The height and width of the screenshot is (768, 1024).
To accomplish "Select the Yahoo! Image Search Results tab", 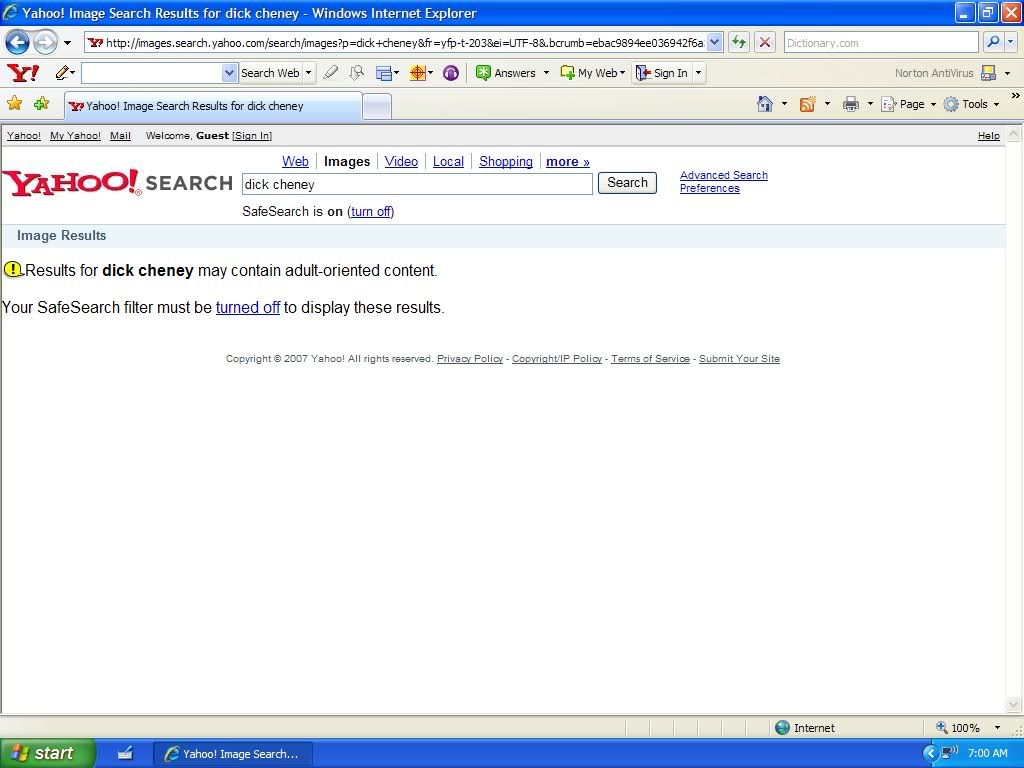I will (x=213, y=106).
